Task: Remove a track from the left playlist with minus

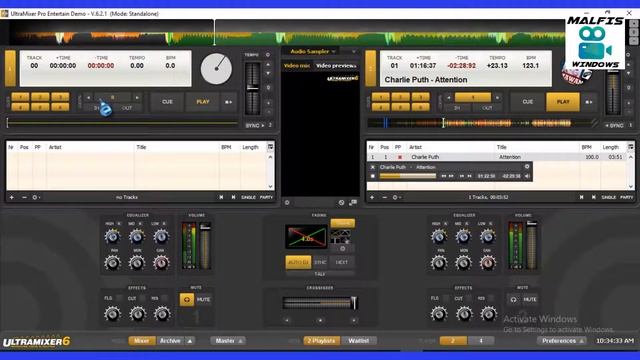Action: tap(24, 197)
